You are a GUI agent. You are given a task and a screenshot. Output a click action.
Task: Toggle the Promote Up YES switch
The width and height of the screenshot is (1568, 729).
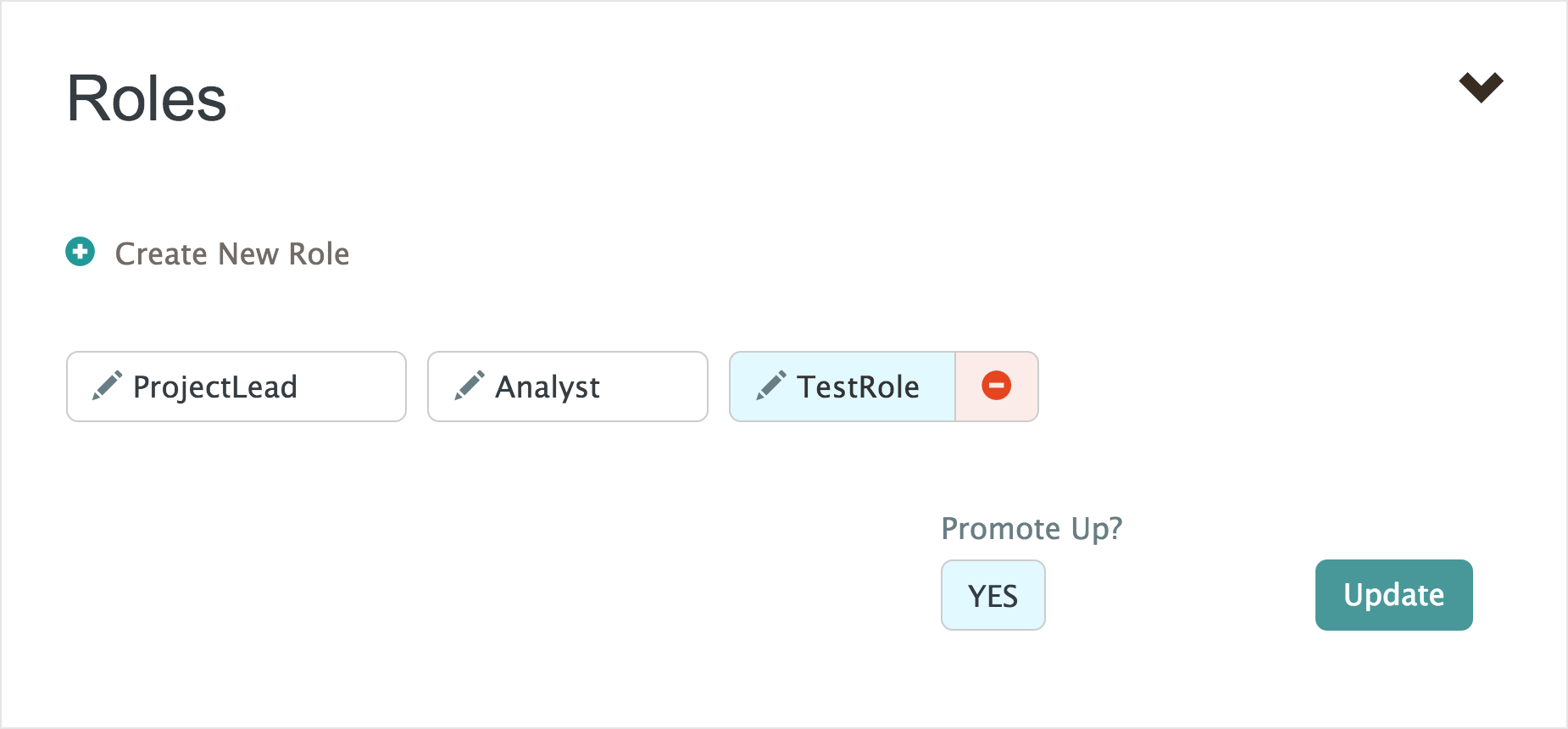993,595
